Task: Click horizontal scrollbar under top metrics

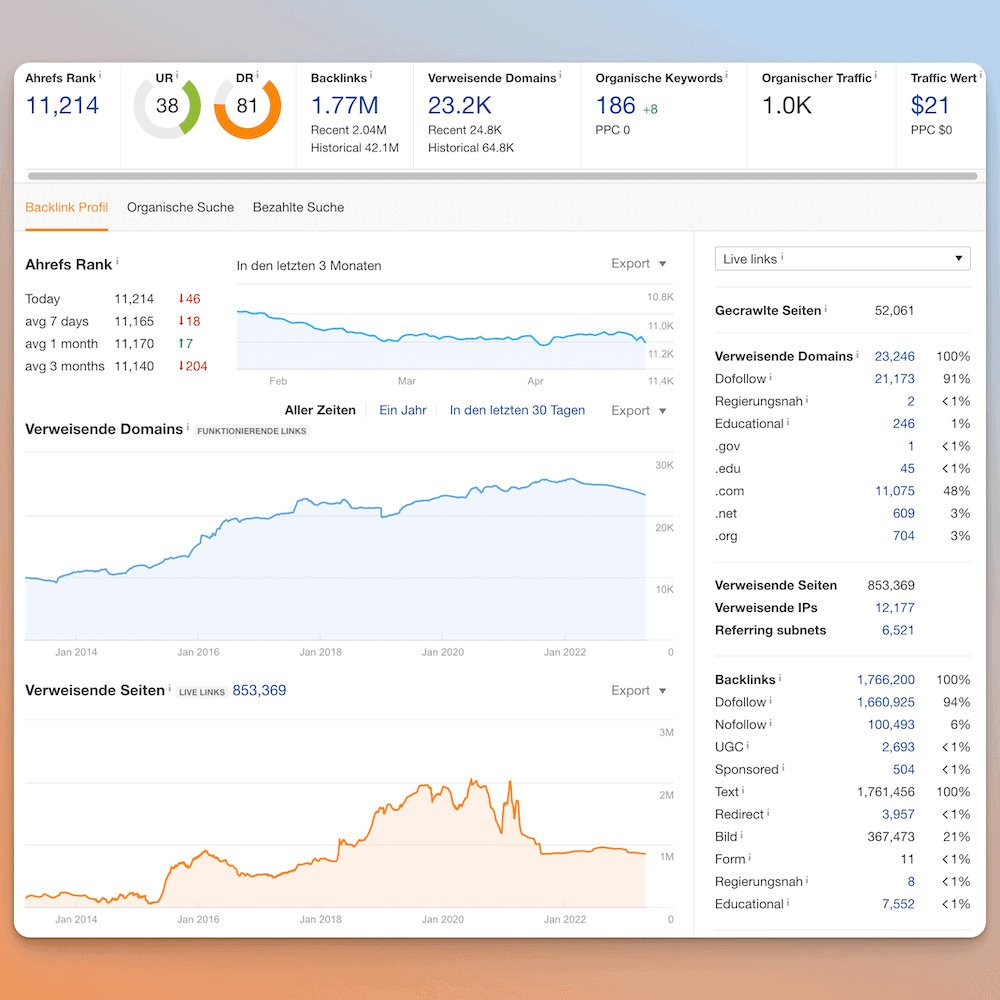Action: pos(502,176)
